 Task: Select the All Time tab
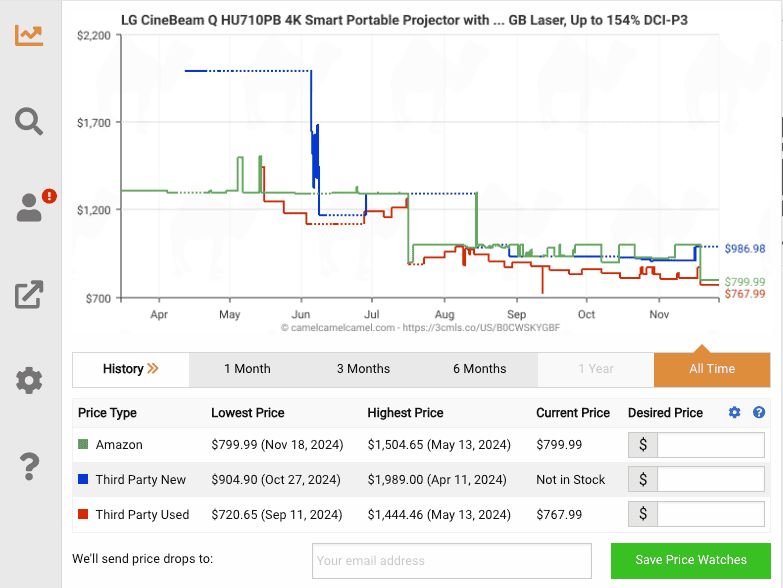tap(712, 369)
